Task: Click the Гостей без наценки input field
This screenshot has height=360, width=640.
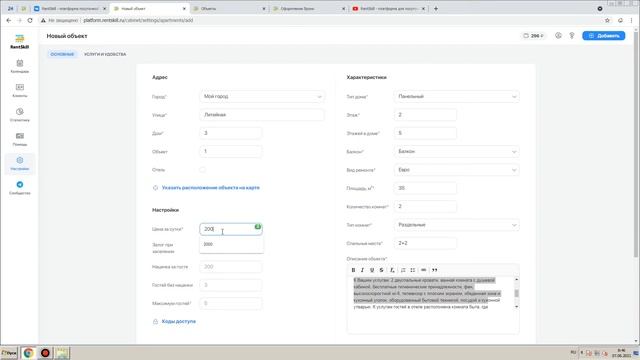Action: click(231, 285)
